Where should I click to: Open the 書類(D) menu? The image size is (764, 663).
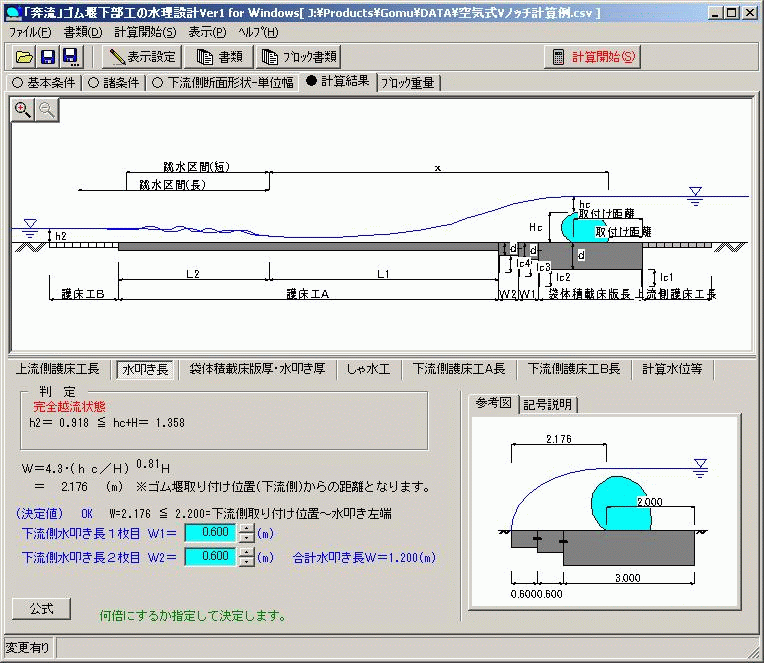pos(83,32)
